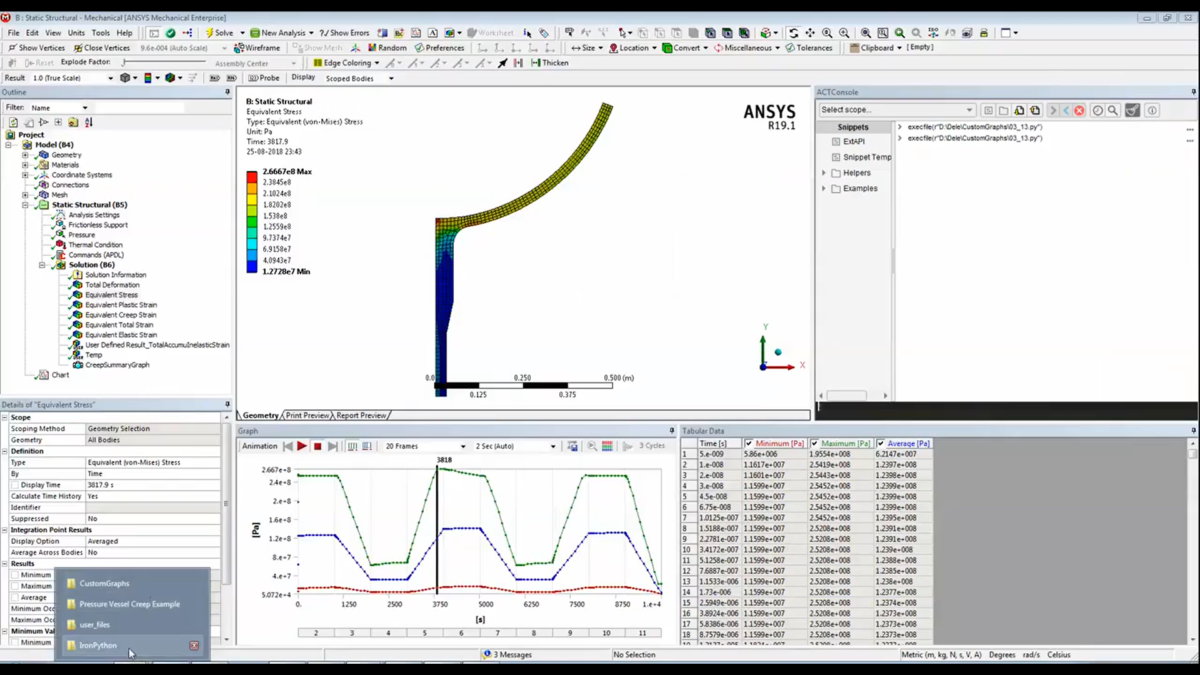Open Preferences from the toolbar
This screenshot has height=675, width=1200.
[x=440, y=48]
